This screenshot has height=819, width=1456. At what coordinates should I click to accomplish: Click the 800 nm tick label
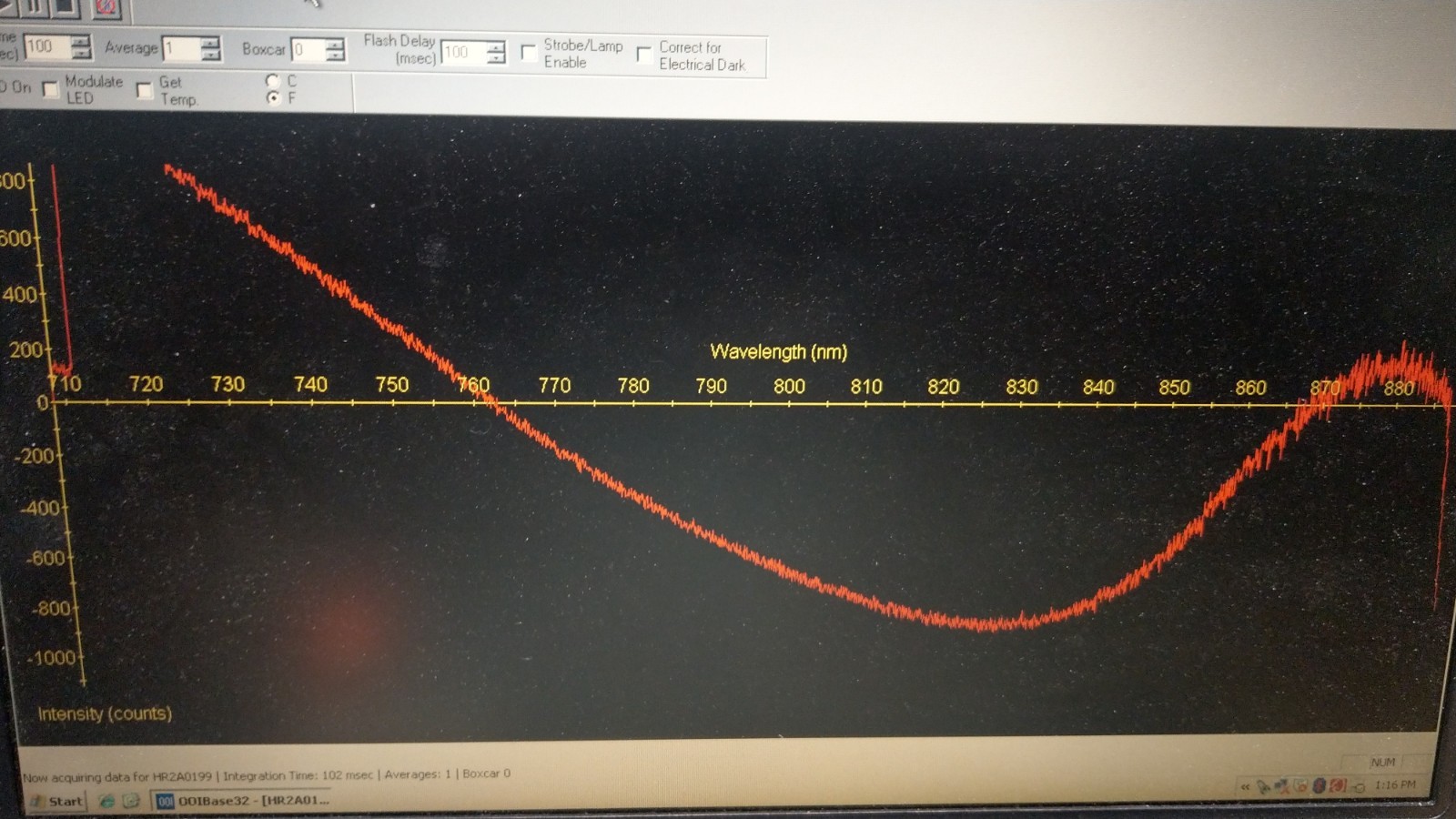(x=789, y=386)
